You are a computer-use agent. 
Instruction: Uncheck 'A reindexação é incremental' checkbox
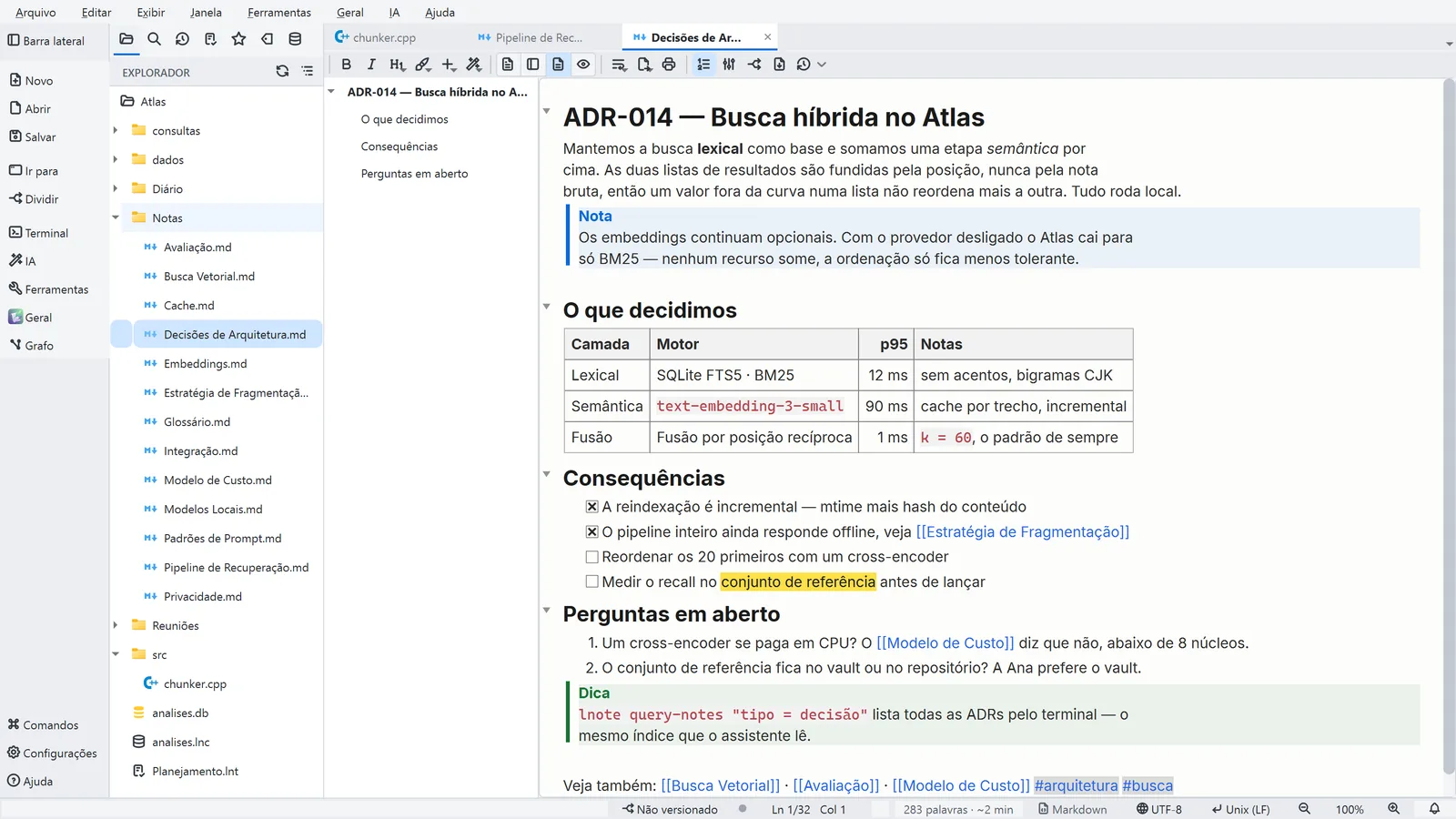click(591, 507)
